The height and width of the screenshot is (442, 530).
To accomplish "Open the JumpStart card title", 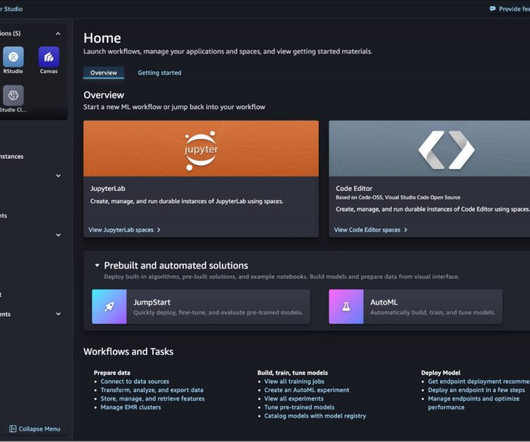I will [152, 302].
